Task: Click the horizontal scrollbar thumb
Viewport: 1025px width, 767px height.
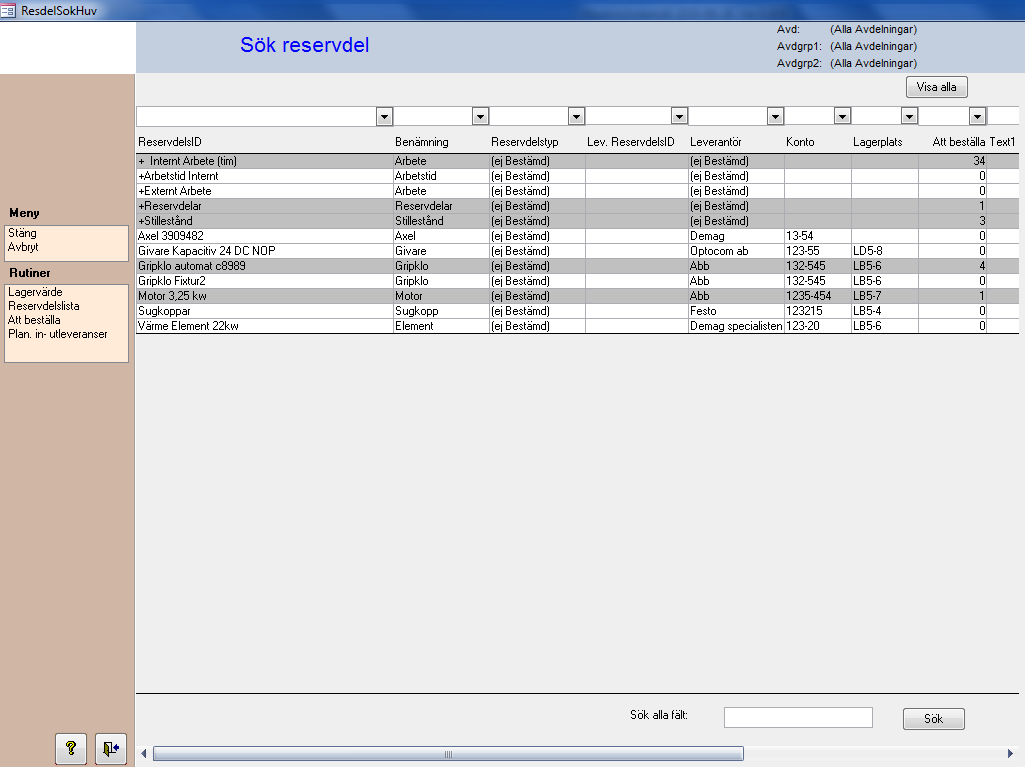Action: [x=448, y=754]
